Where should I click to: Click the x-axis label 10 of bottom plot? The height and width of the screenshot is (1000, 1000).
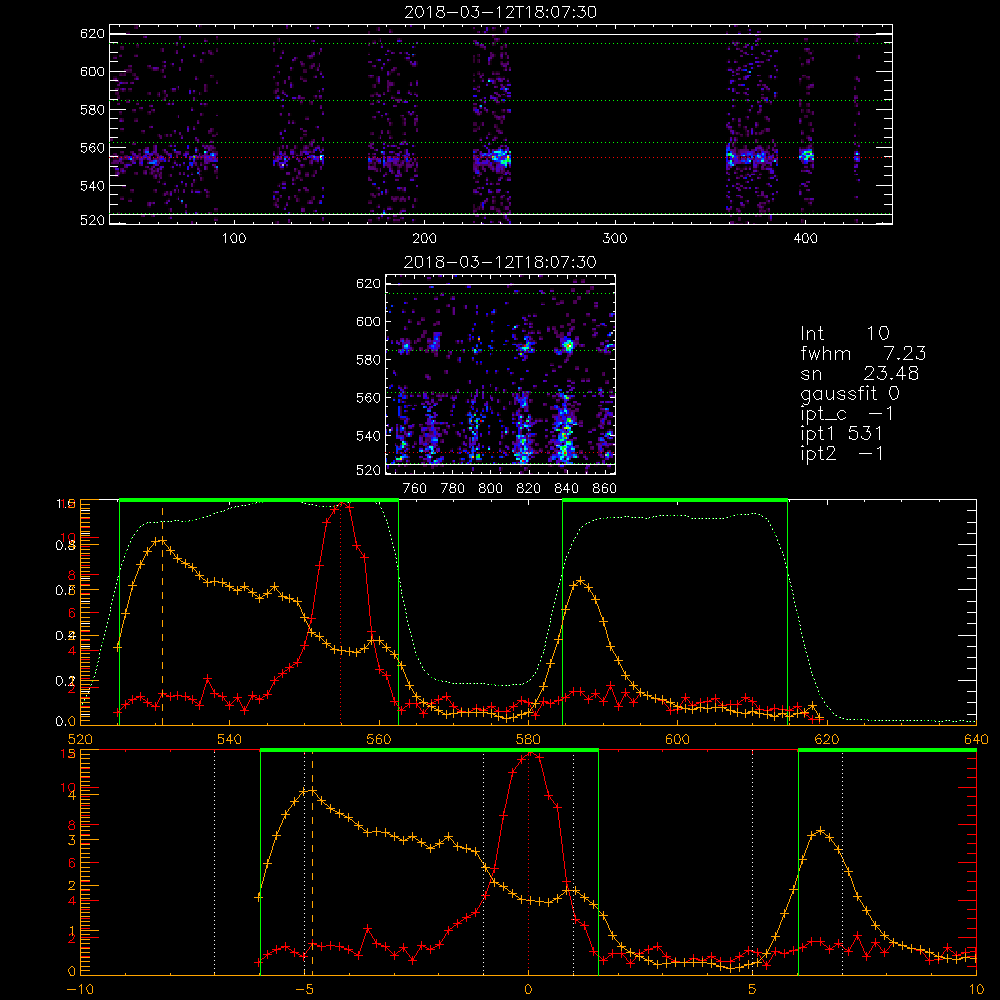click(976, 989)
